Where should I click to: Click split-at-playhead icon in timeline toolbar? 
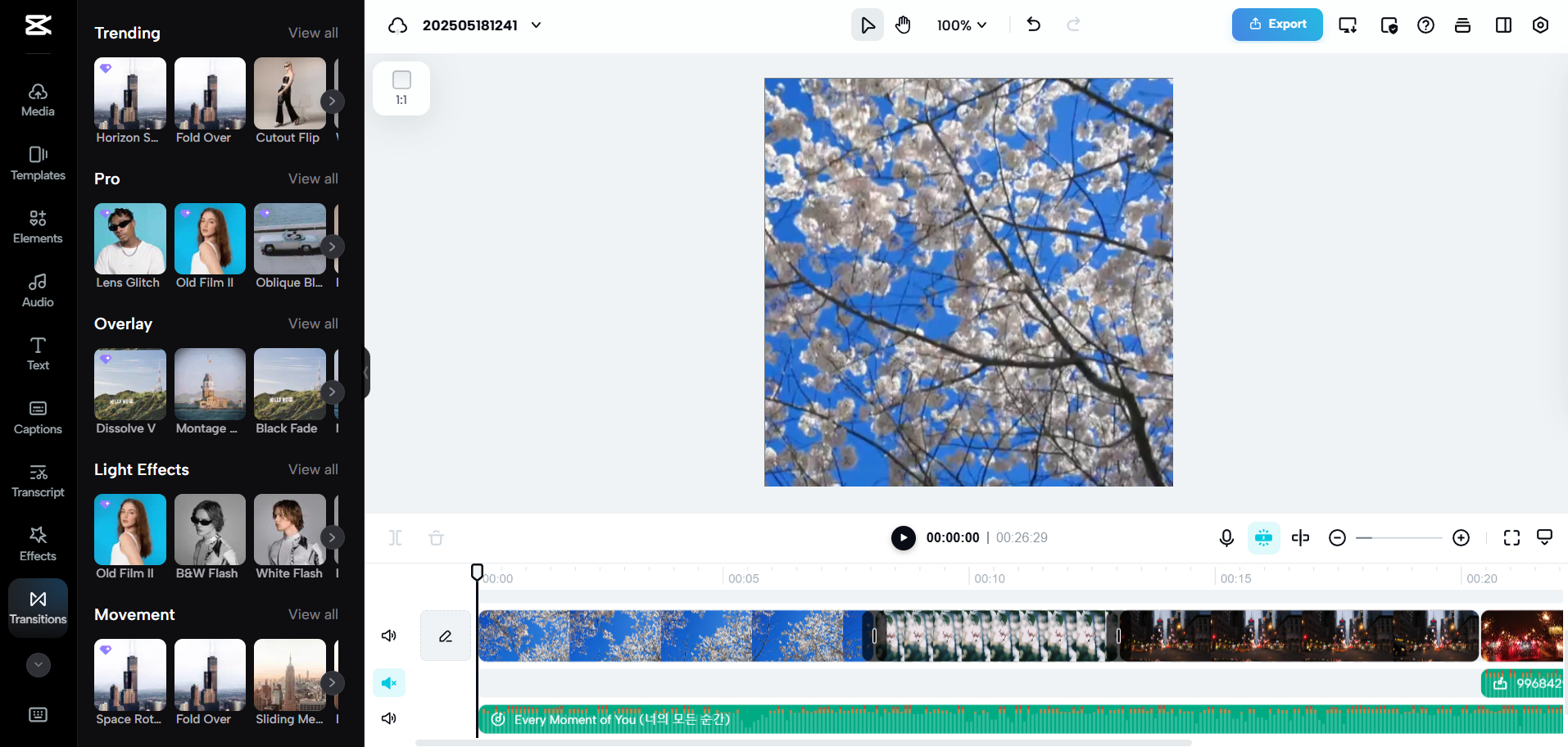pos(1300,537)
